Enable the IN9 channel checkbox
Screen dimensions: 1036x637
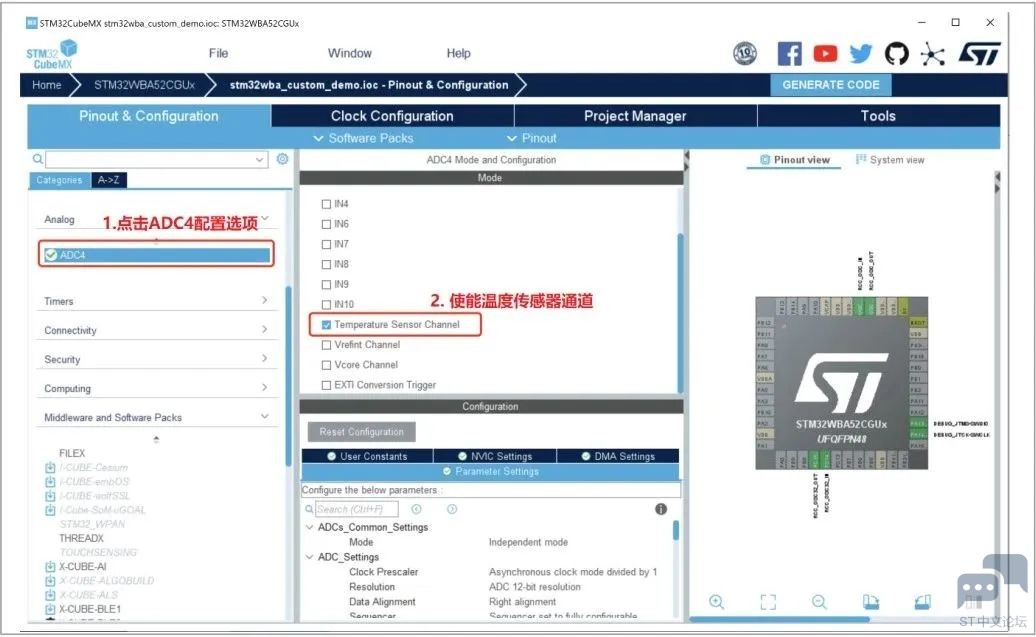[x=326, y=284]
